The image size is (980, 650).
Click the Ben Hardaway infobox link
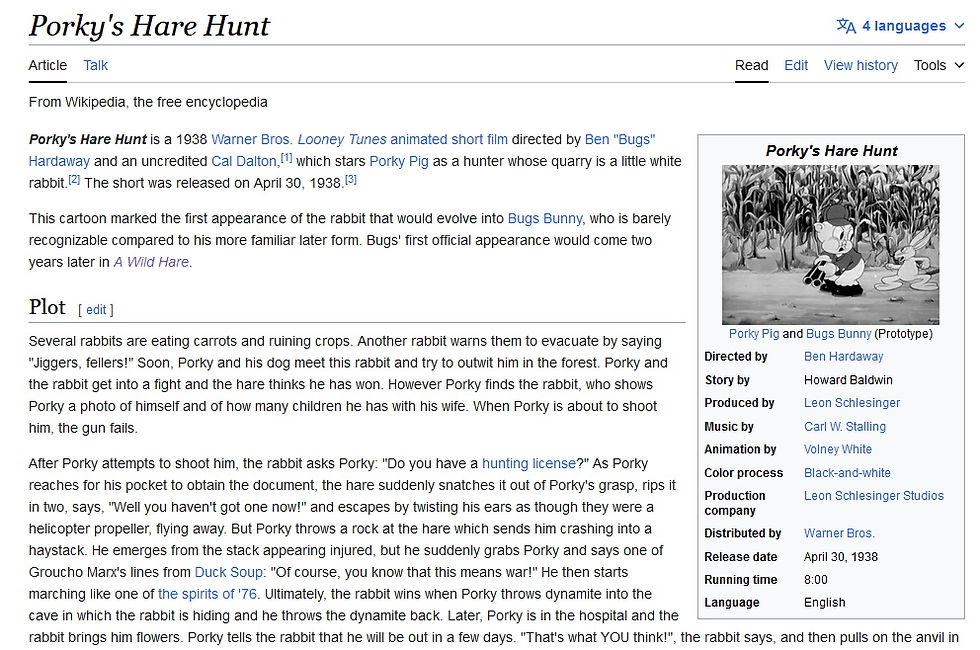click(x=843, y=356)
